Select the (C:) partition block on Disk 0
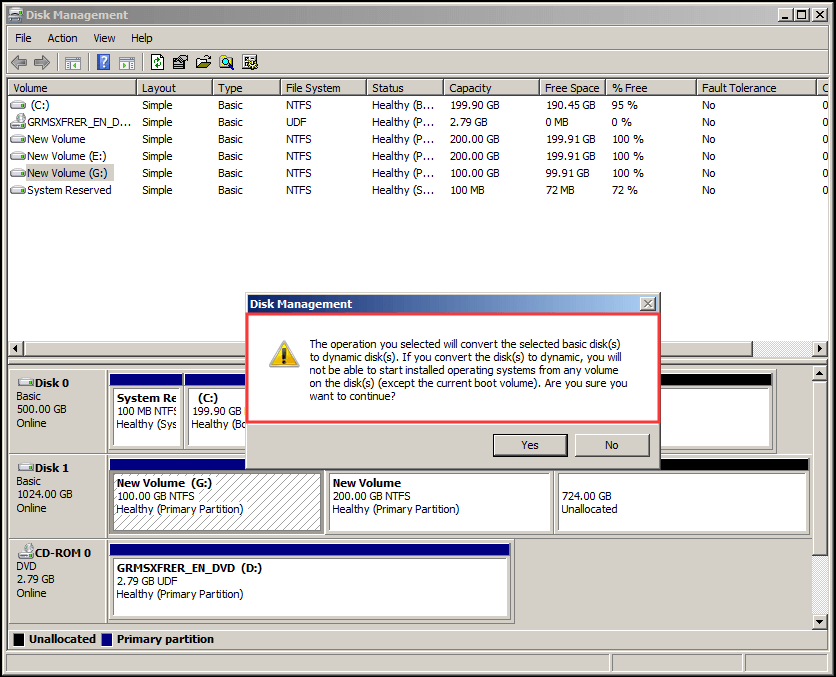This screenshot has width=836, height=677. [x=215, y=411]
